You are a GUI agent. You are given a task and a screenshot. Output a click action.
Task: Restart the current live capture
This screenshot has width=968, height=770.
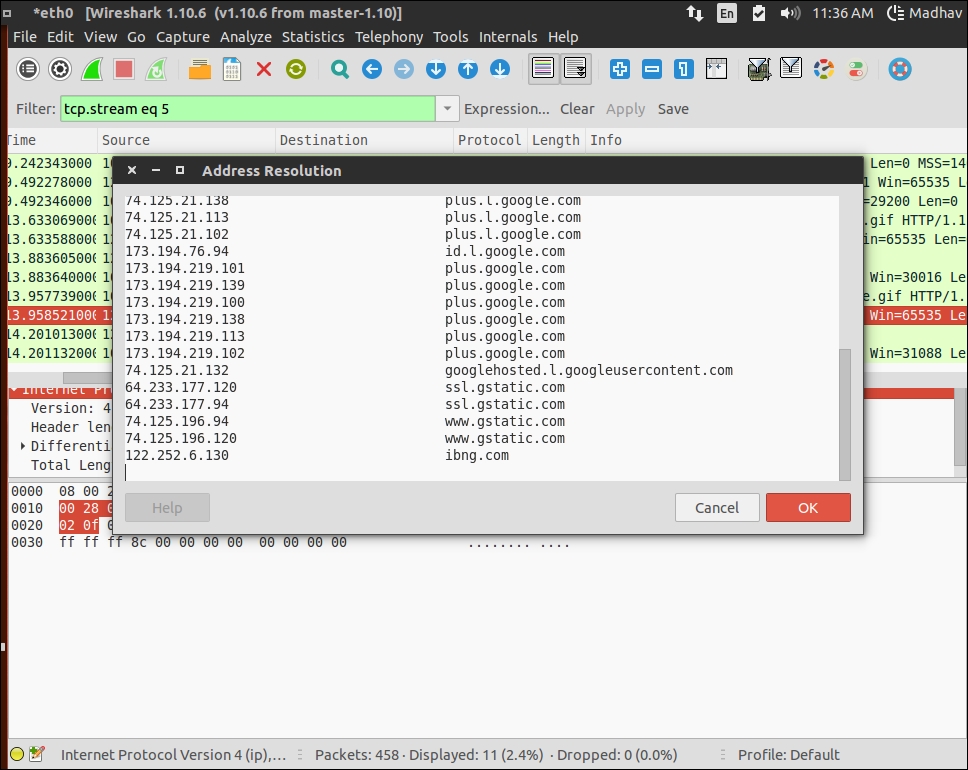pos(156,69)
